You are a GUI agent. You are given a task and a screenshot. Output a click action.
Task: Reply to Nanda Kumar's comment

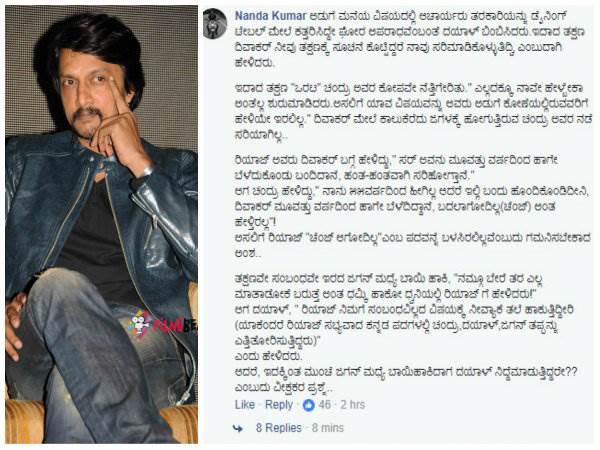pyautogui.click(x=279, y=405)
